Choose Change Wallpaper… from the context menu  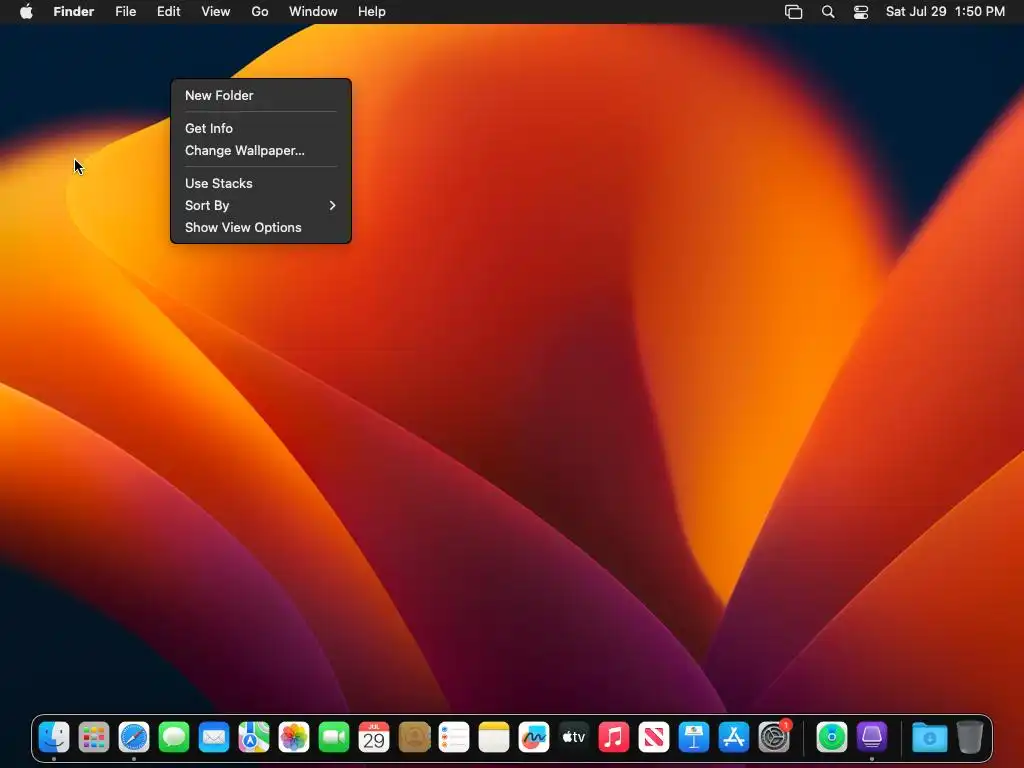pos(261,151)
